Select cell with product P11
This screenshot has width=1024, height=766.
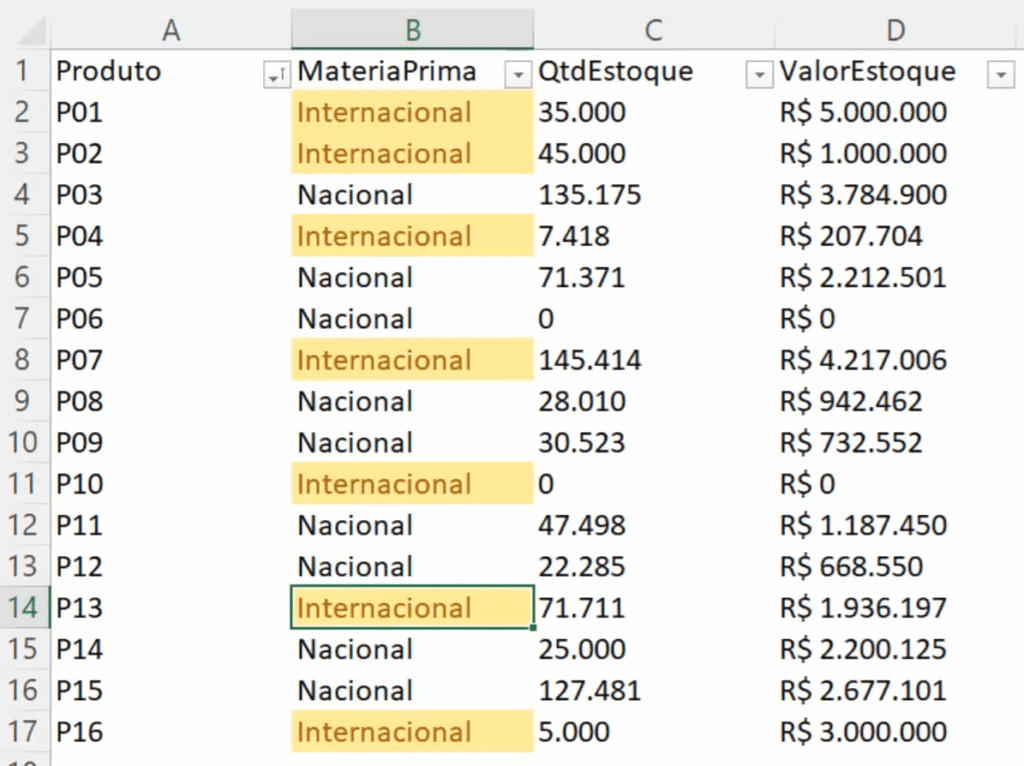pyautogui.click(x=171, y=525)
